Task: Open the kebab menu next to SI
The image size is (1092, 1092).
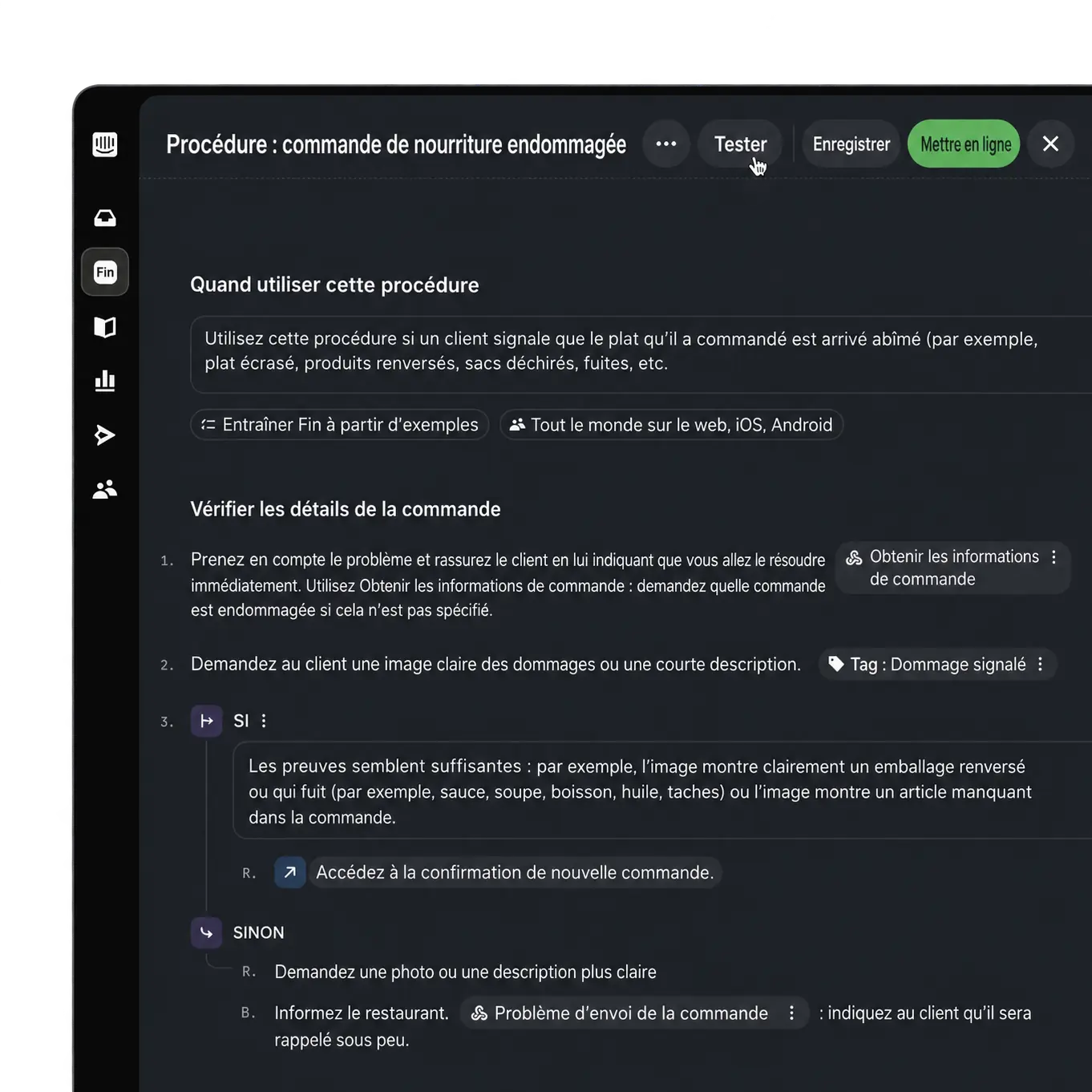Action: [264, 721]
